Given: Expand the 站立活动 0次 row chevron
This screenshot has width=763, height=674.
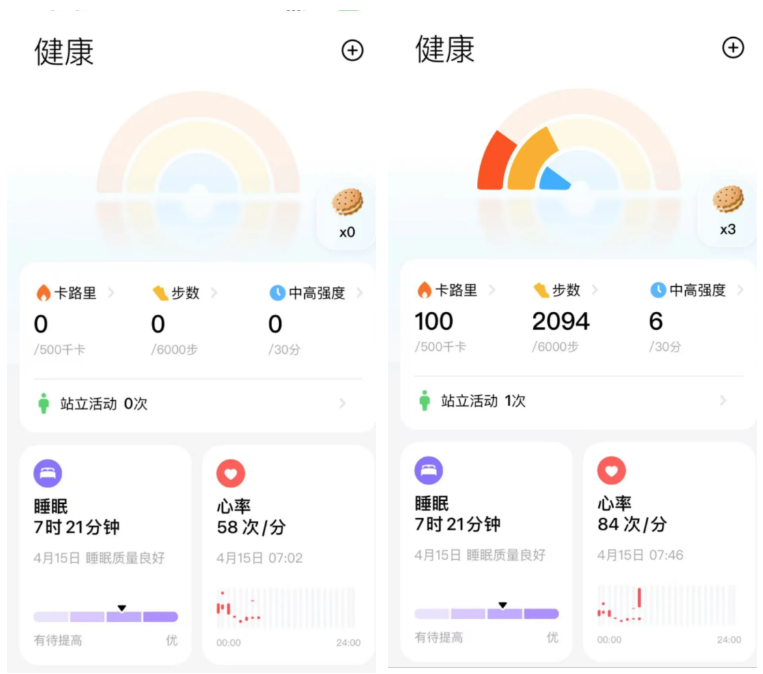Looking at the screenshot, I should coord(343,404).
